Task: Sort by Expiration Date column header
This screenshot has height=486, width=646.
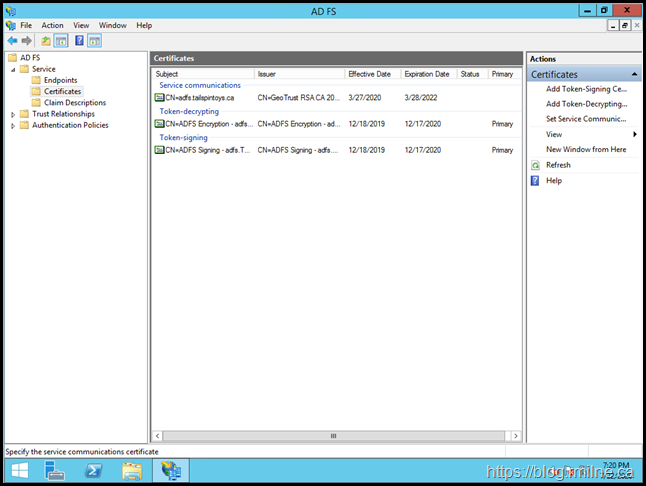Action: tap(427, 74)
